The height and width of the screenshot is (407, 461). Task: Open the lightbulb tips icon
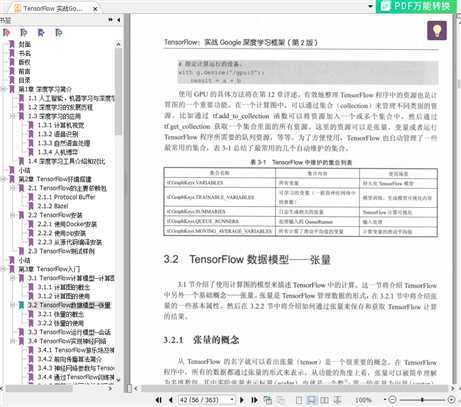coord(437,30)
